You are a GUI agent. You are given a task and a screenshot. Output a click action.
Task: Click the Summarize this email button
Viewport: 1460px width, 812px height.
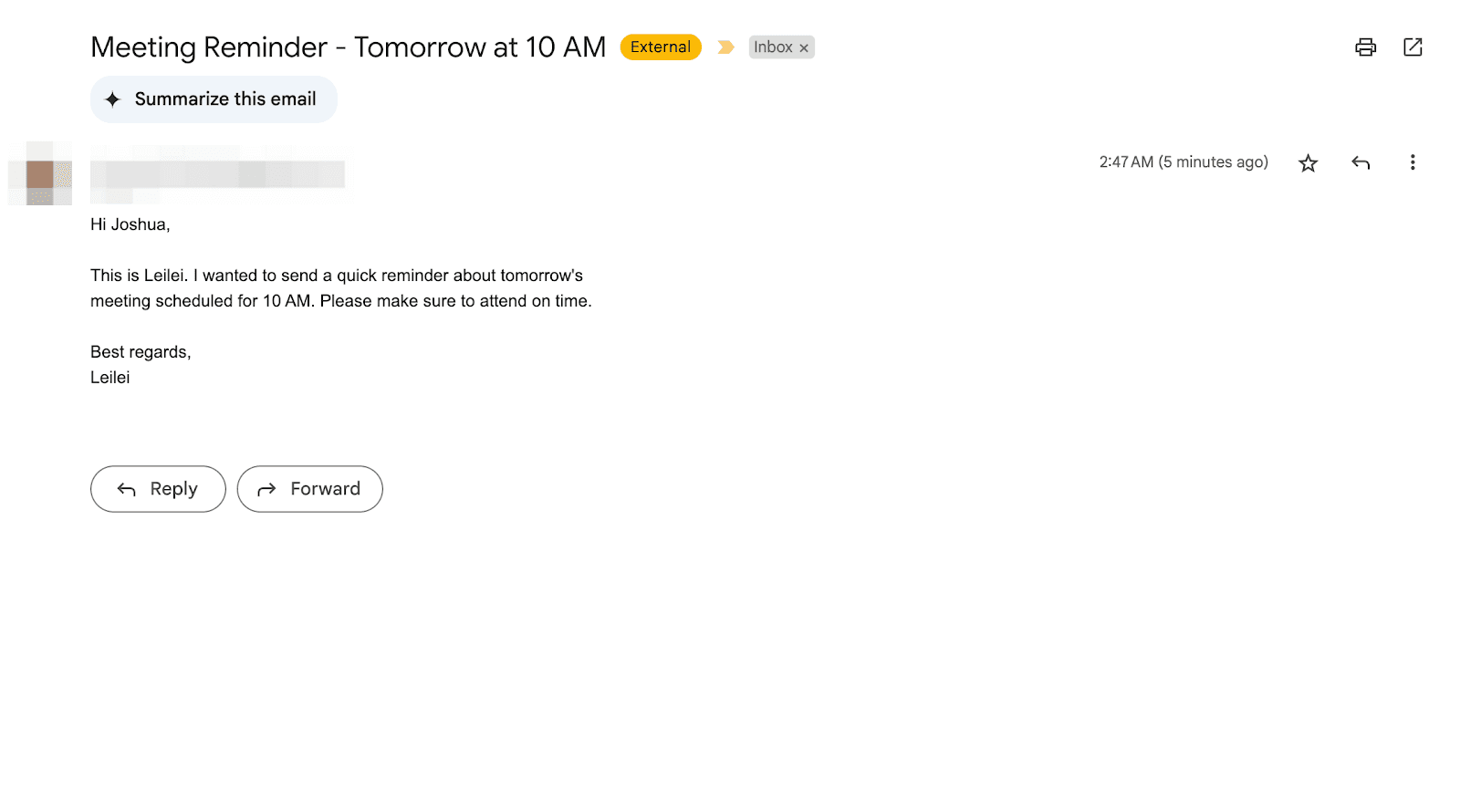coord(214,99)
